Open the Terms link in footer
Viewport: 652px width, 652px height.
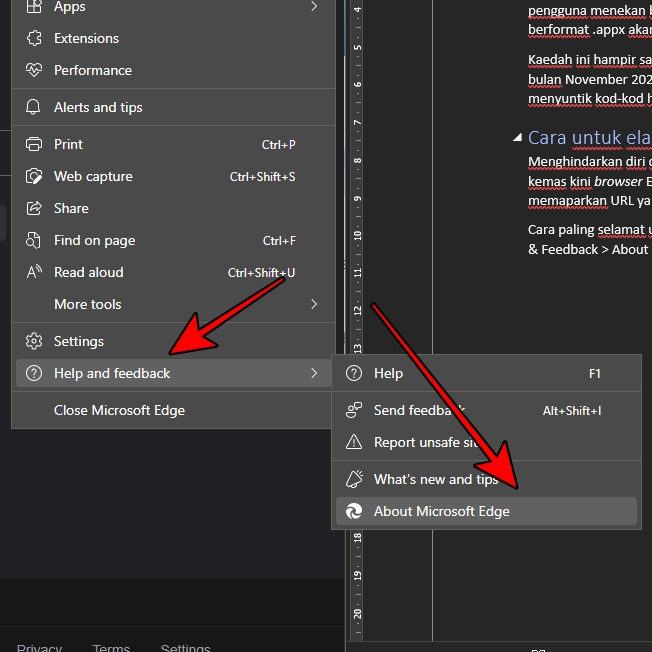click(111, 647)
